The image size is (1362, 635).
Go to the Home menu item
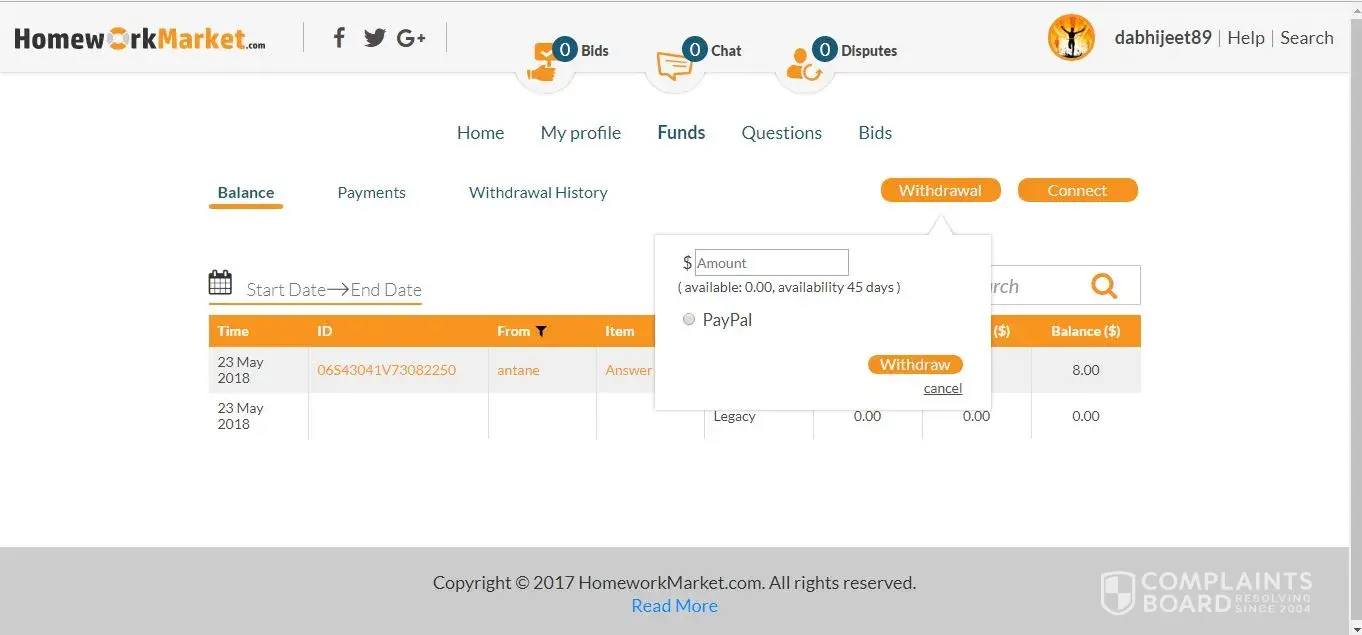[x=480, y=133]
